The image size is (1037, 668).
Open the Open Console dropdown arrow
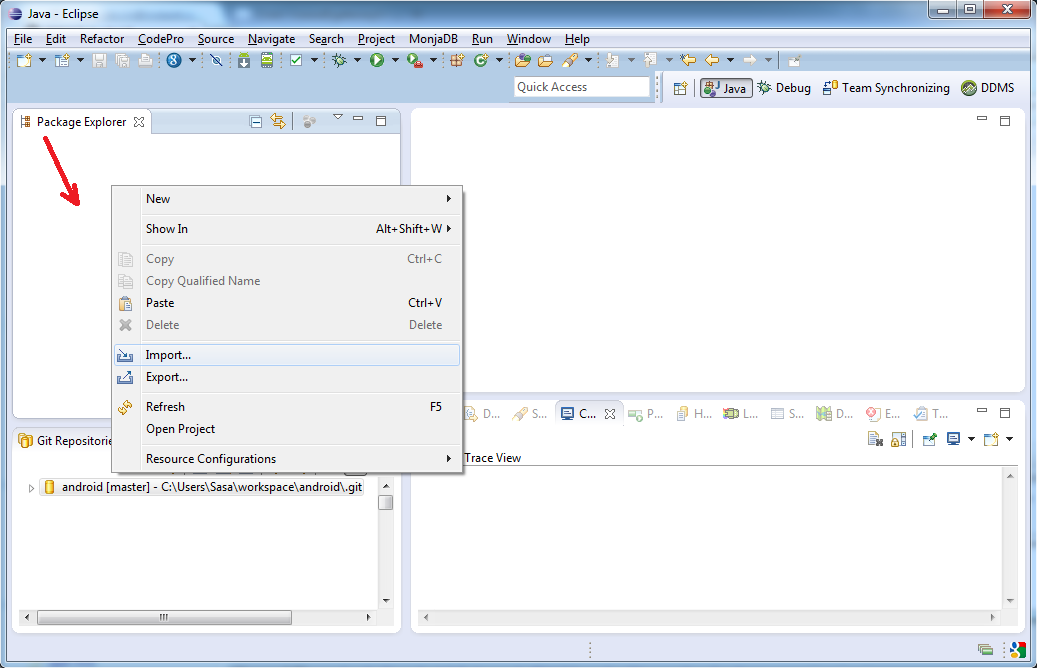pos(1009,439)
